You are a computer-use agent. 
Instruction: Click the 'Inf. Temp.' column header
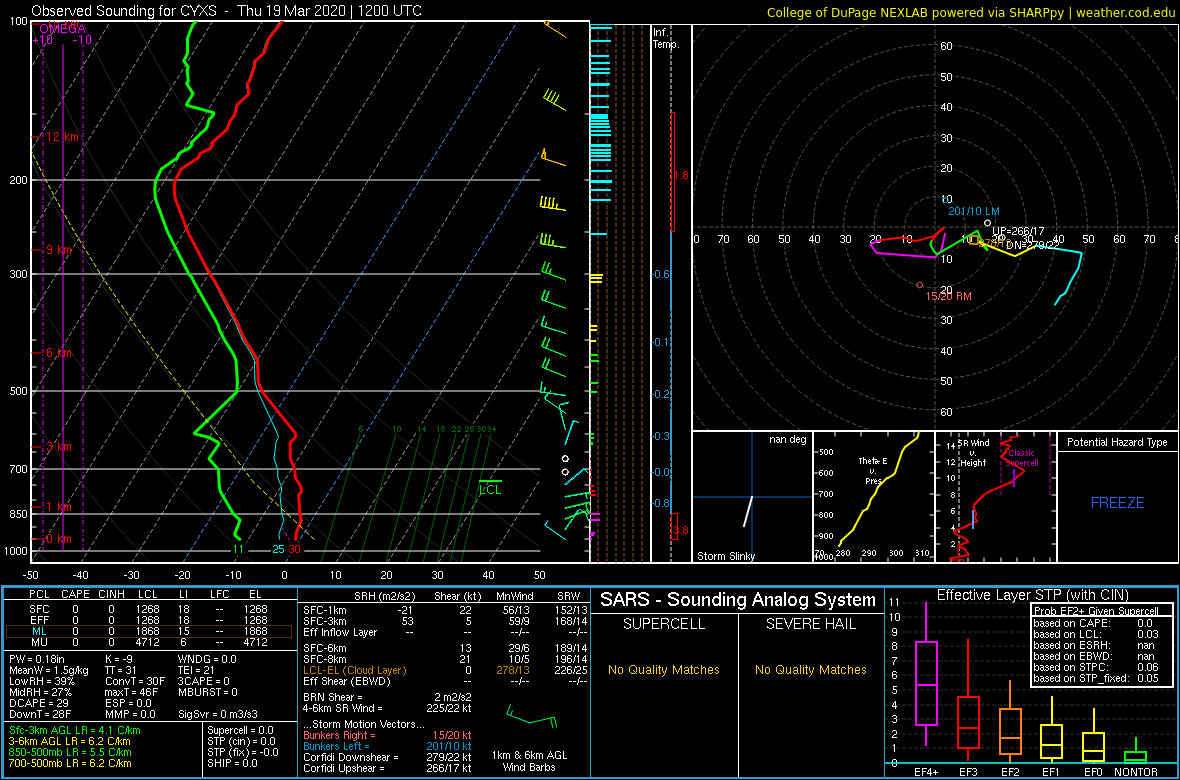pyautogui.click(x=667, y=38)
